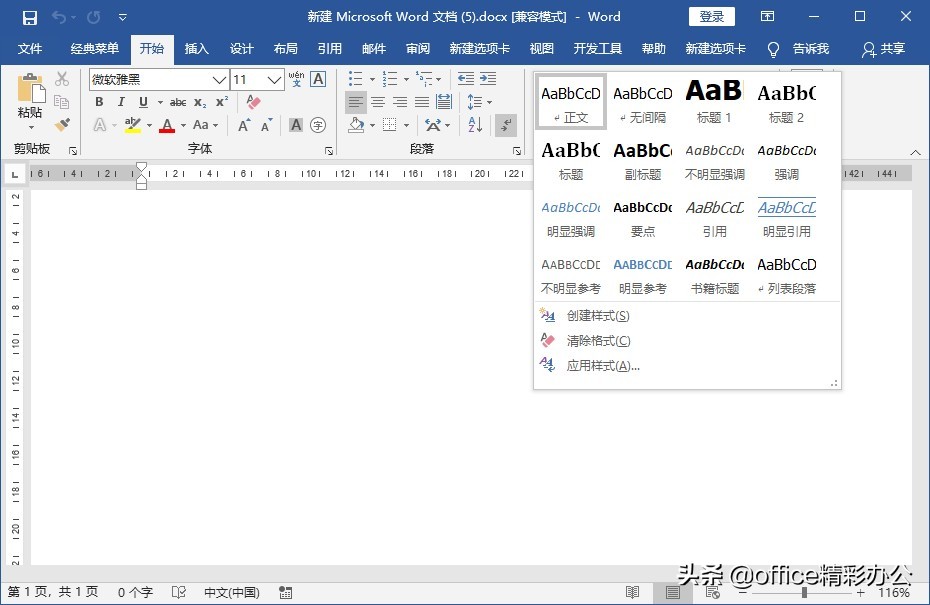The image size is (930, 605).
Task: Toggle Bold formatting
Action: point(99,102)
